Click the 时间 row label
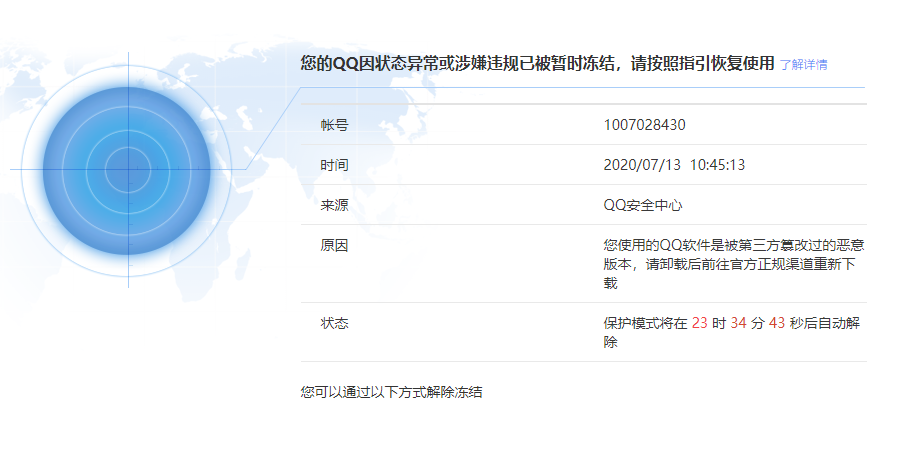Screen dimensions: 912x460 click(x=334, y=165)
